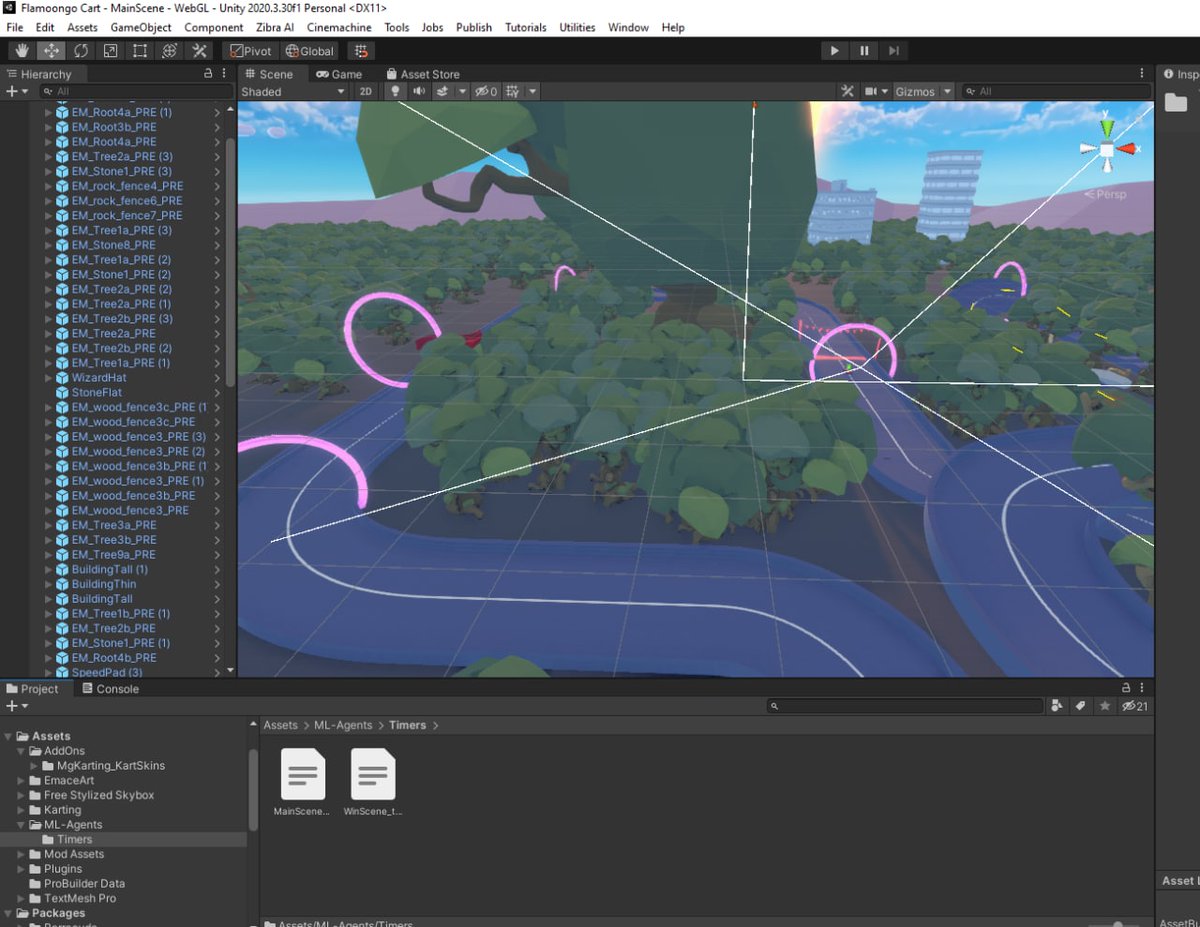Open the Window menu

pyautogui.click(x=628, y=27)
